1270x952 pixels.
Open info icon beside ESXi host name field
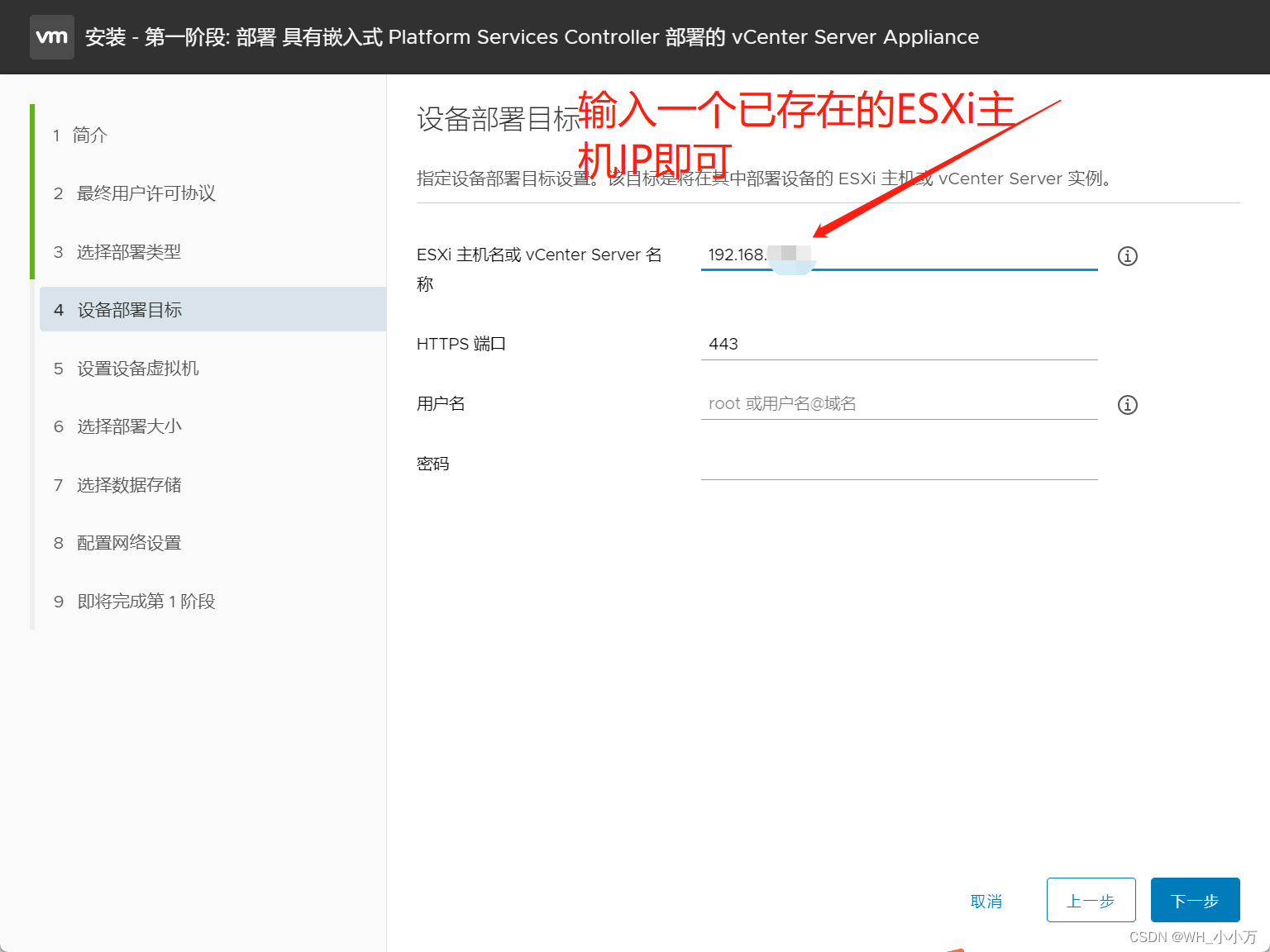tap(1128, 256)
